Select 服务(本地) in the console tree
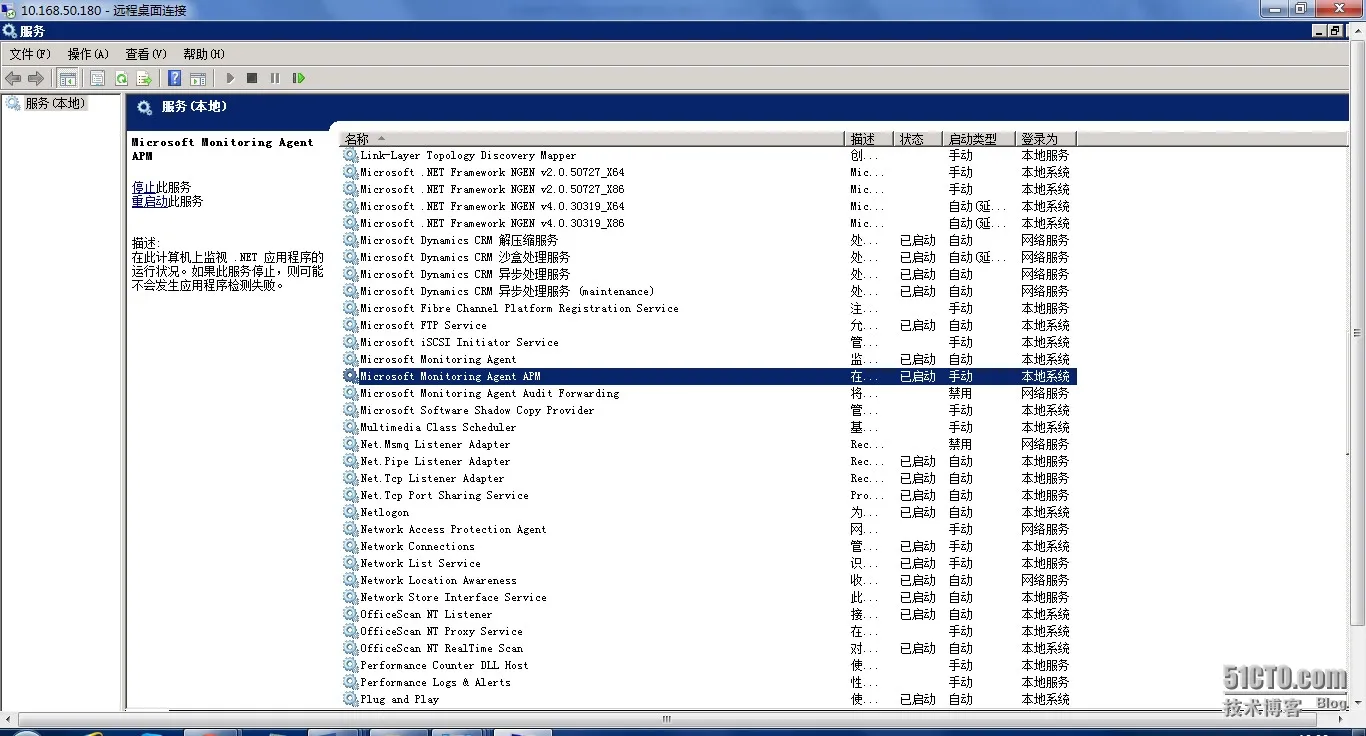 (x=55, y=103)
